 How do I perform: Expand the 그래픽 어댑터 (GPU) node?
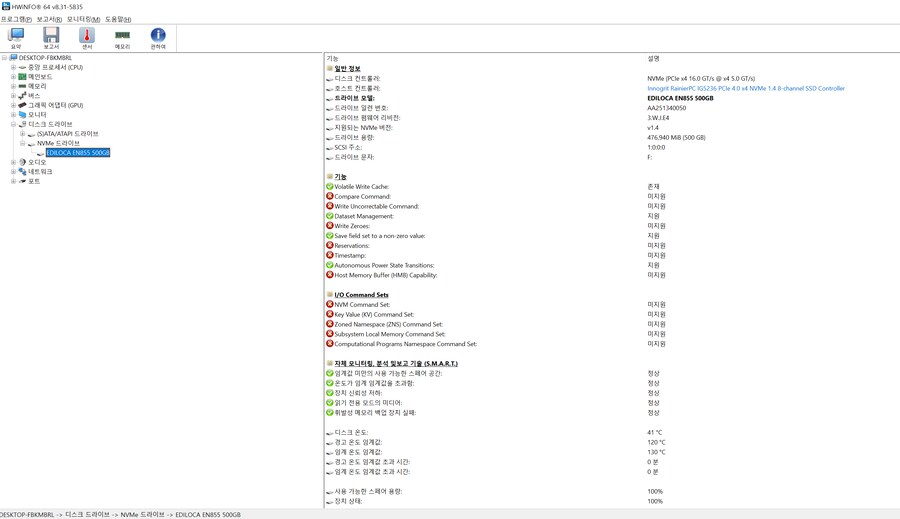13,106
